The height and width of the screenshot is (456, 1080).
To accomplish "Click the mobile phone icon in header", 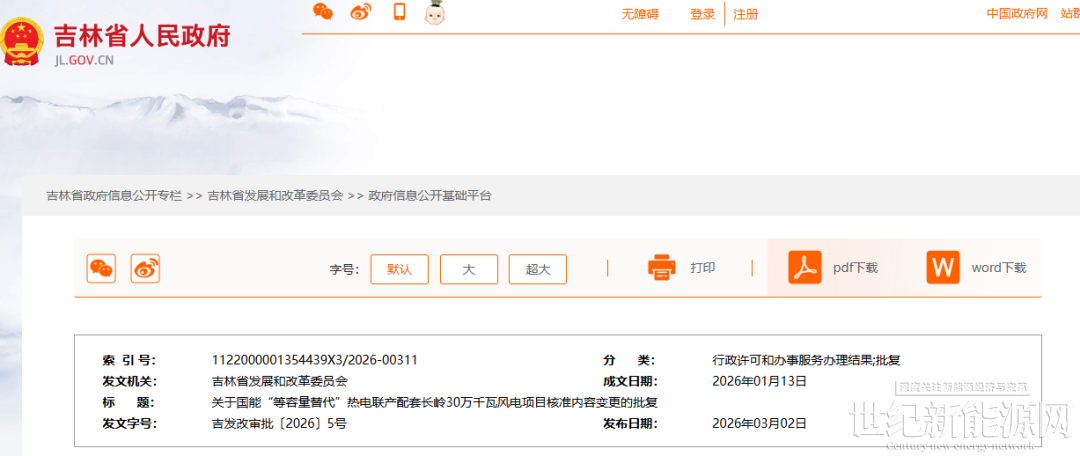I will tap(399, 12).
